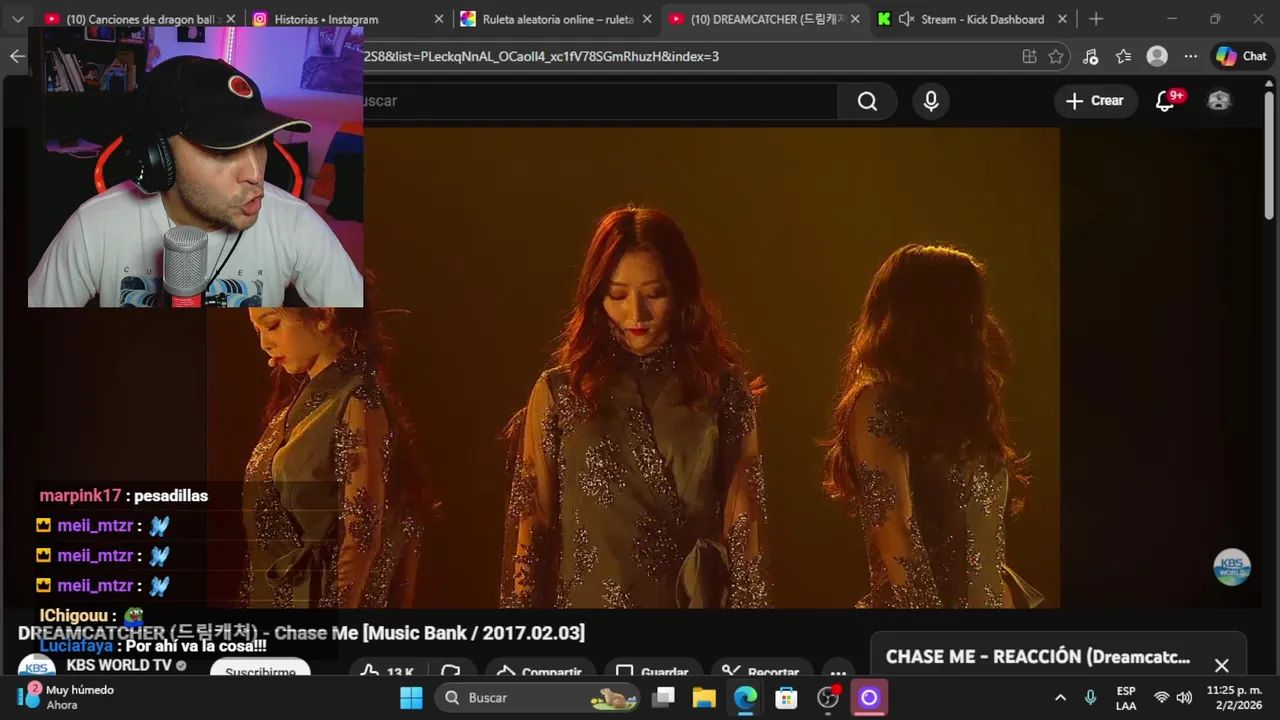The width and height of the screenshot is (1280, 720).
Task: Open Task View on taskbar
Action: 664,698
